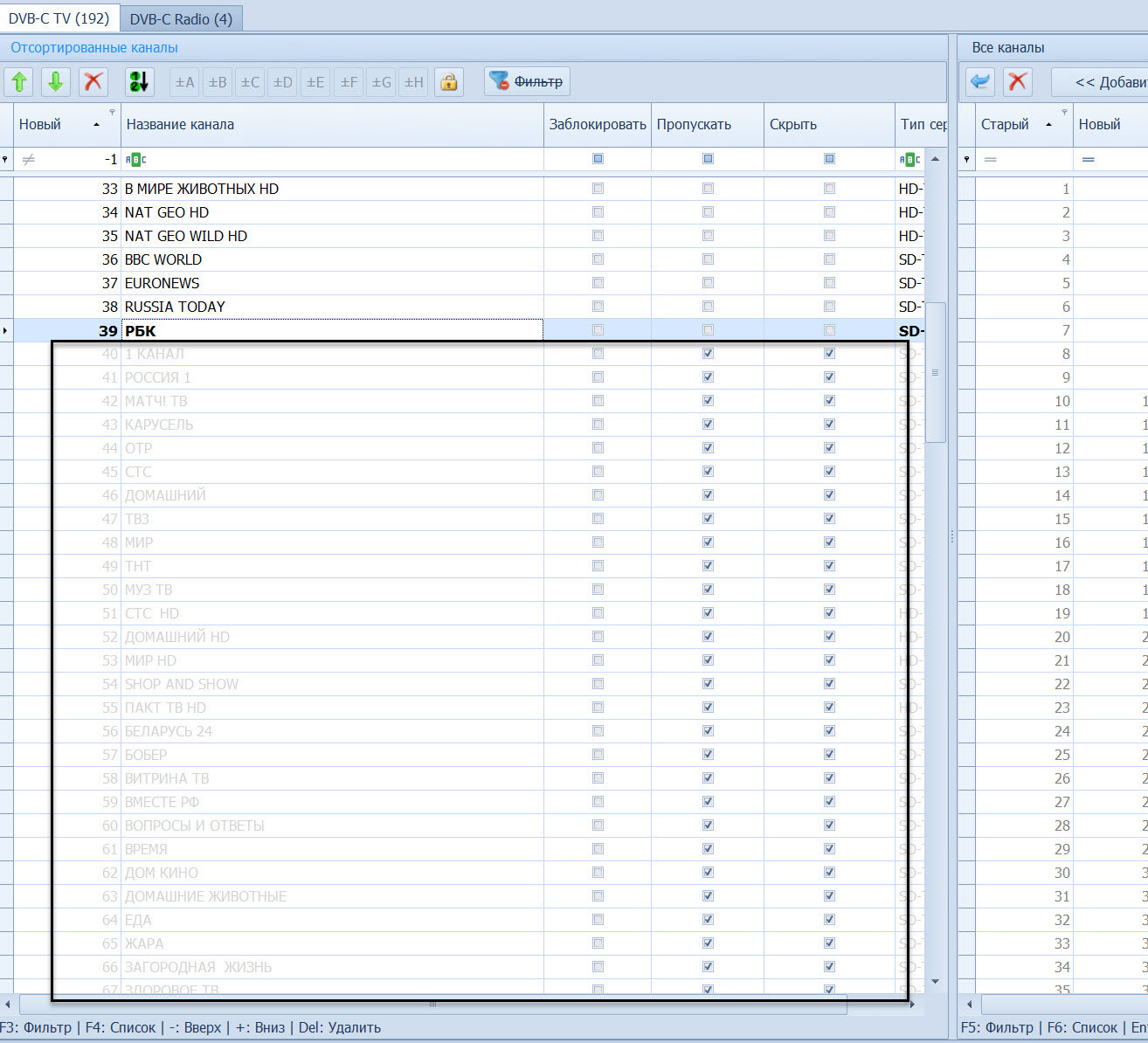Screen dimensions: 1148x1043
Task: Open filter dropdown on sorted Новый column header
Action: 112,113
